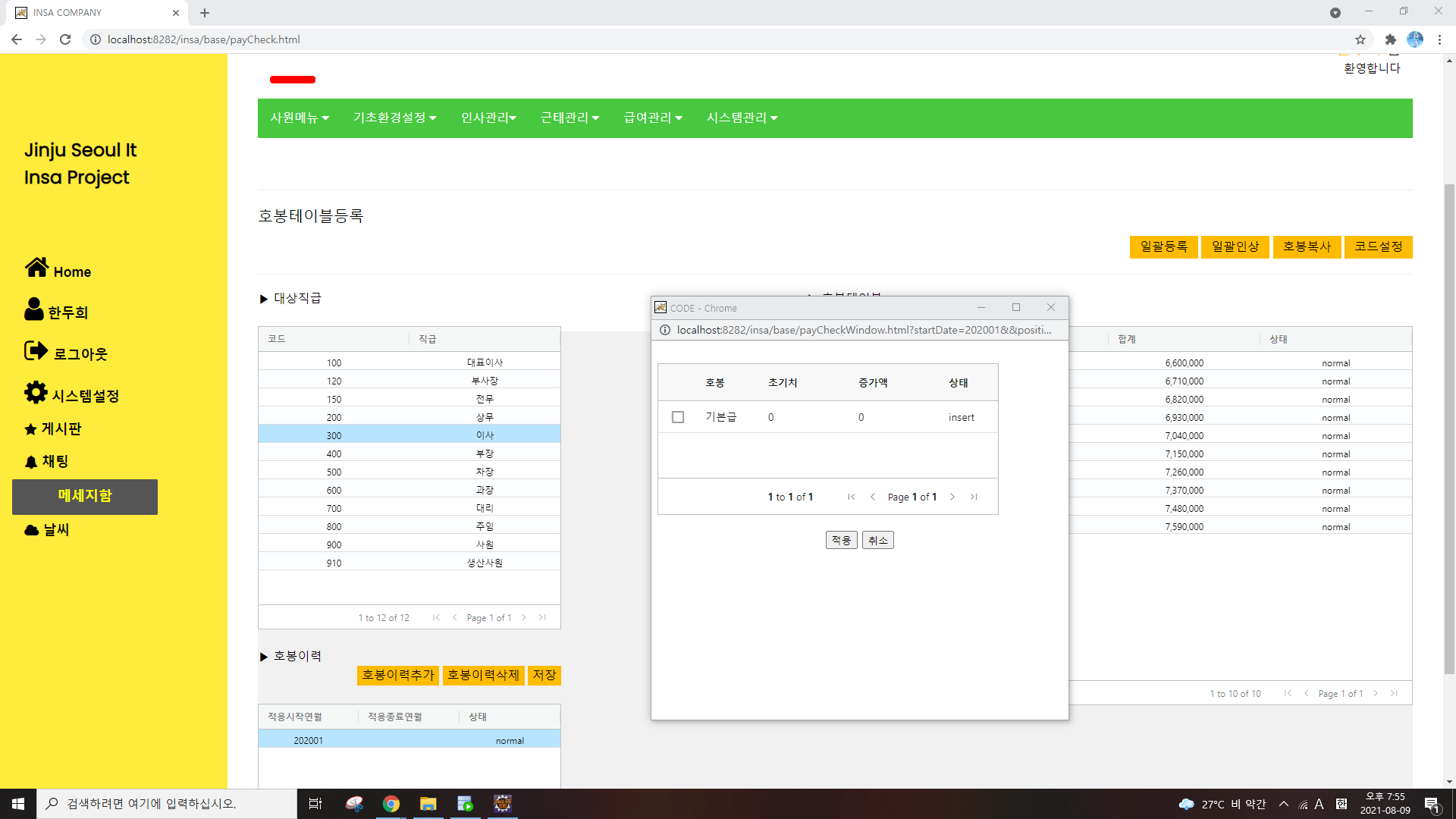This screenshot has width=1456, height=819.
Task: Click the 호봉이력추가 button
Action: [x=397, y=675]
